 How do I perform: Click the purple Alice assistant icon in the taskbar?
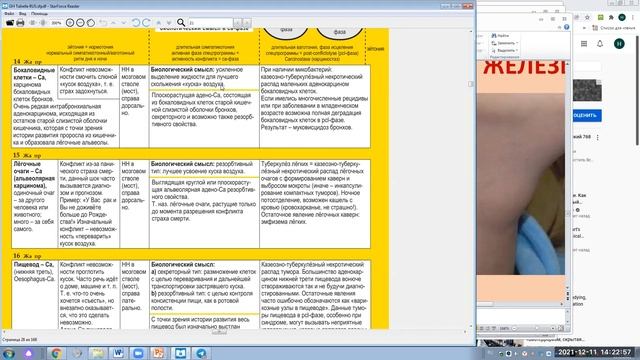tap(29, 353)
